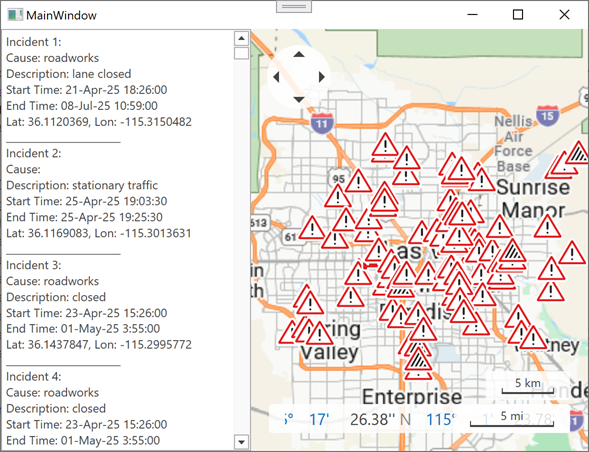The width and height of the screenshot is (589, 452).
Task: Pan the map down with the arrow
Action: (x=299, y=100)
